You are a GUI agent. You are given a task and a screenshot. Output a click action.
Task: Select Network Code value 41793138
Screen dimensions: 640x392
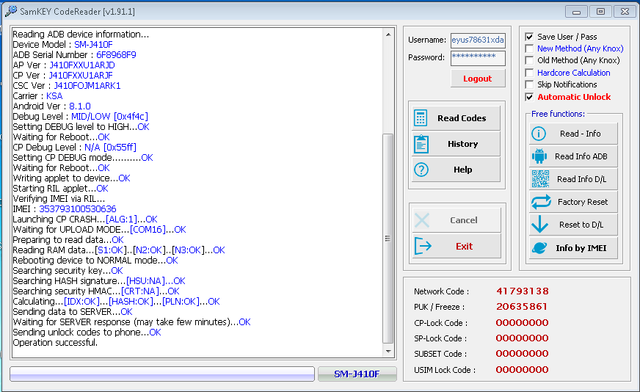[522, 291]
